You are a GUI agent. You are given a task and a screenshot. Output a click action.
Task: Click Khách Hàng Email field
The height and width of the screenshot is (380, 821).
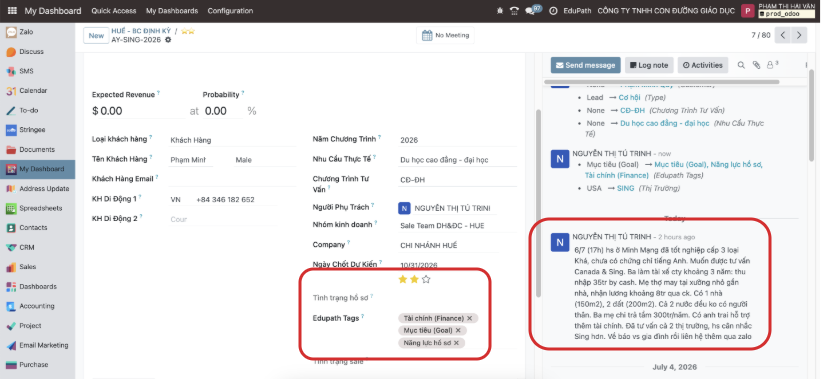coord(232,180)
